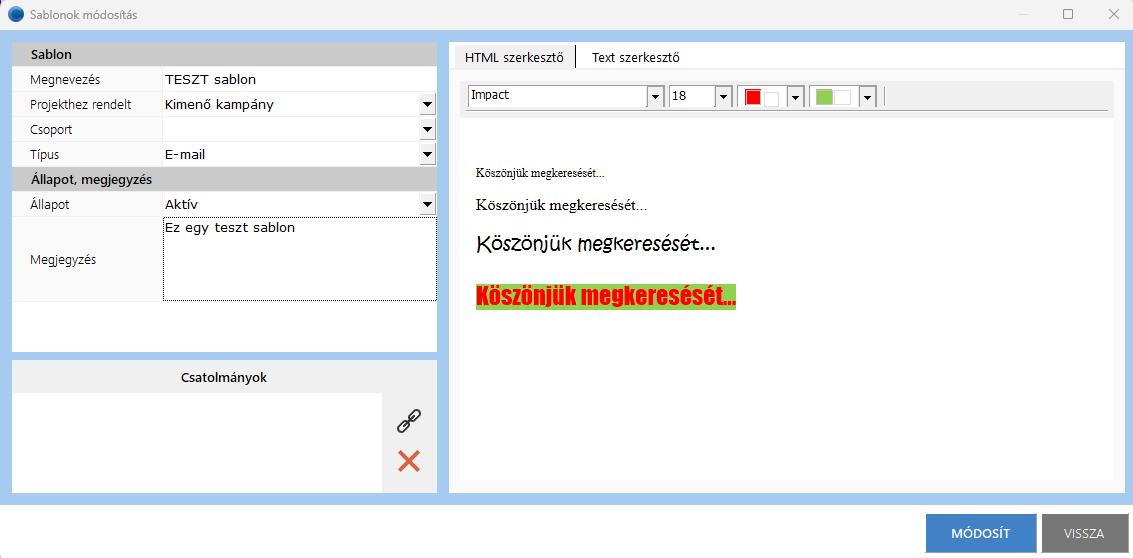Click the red X remove attachment icon
The image size is (1133, 558).
click(409, 461)
